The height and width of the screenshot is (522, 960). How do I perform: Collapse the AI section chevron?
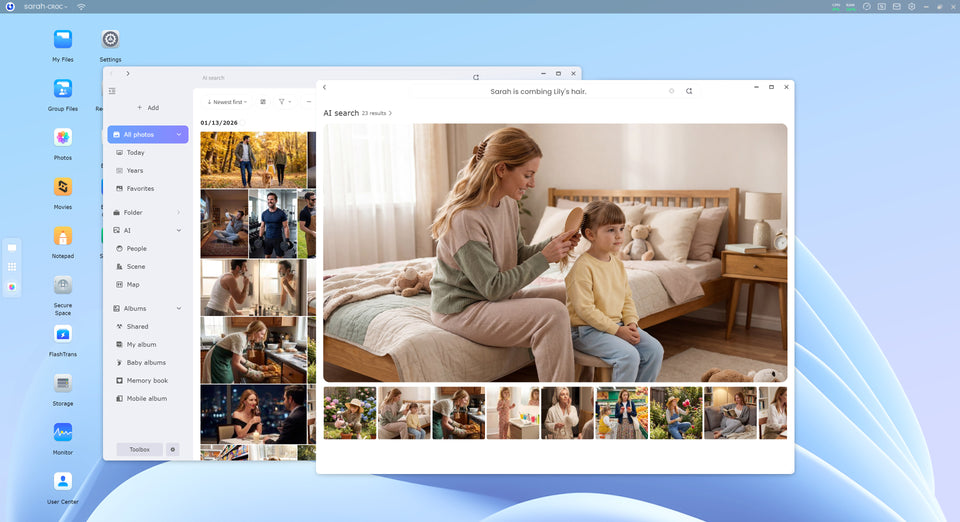[x=179, y=231]
